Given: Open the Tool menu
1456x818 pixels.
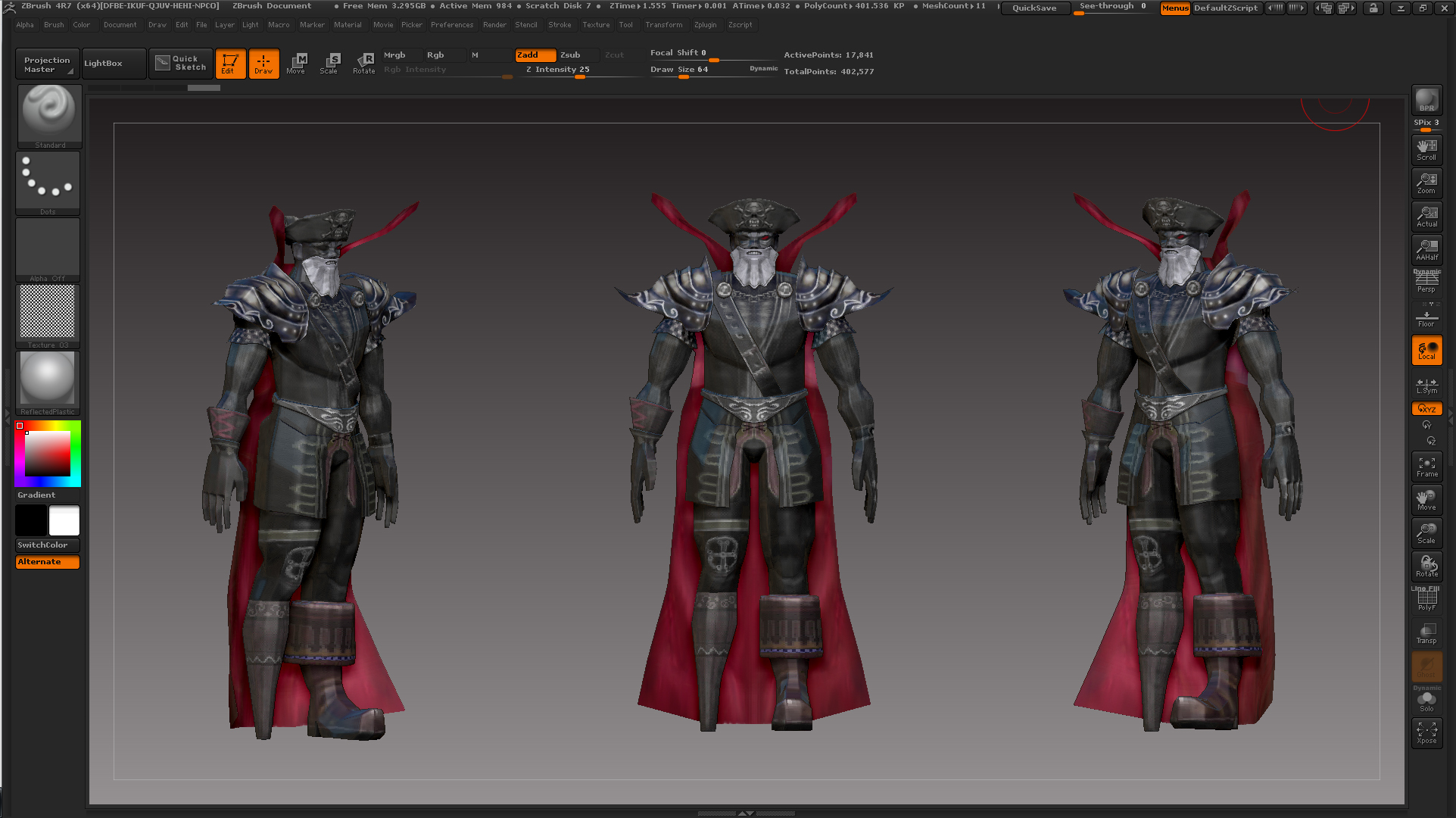Looking at the screenshot, I should click(x=625, y=25).
